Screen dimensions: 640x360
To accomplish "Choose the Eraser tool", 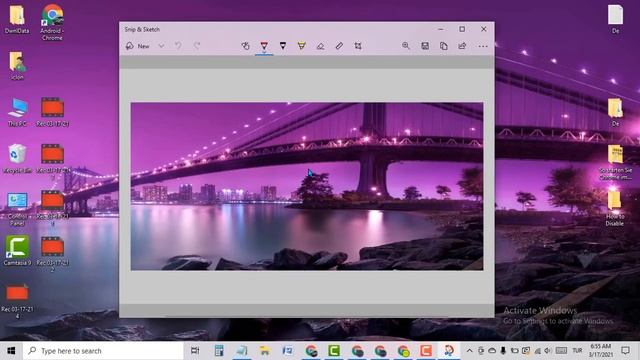I will (320, 46).
